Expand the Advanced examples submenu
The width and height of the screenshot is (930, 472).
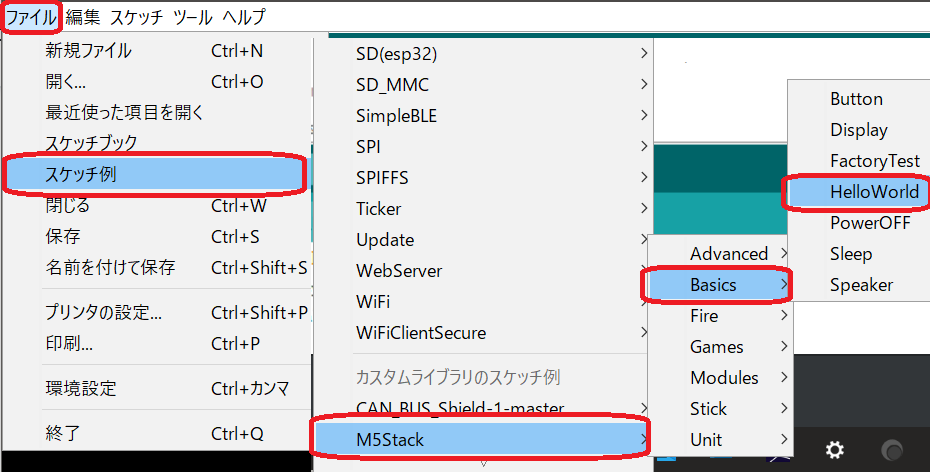point(728,254)
